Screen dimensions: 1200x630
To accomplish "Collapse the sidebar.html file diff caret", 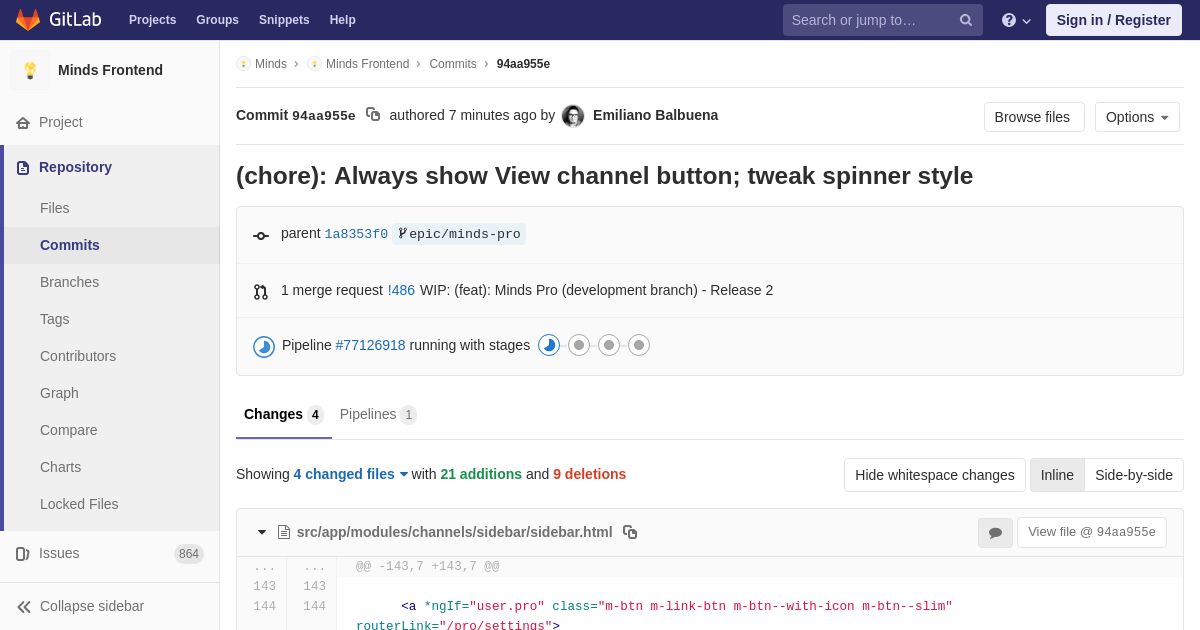I will pos(262,532).
